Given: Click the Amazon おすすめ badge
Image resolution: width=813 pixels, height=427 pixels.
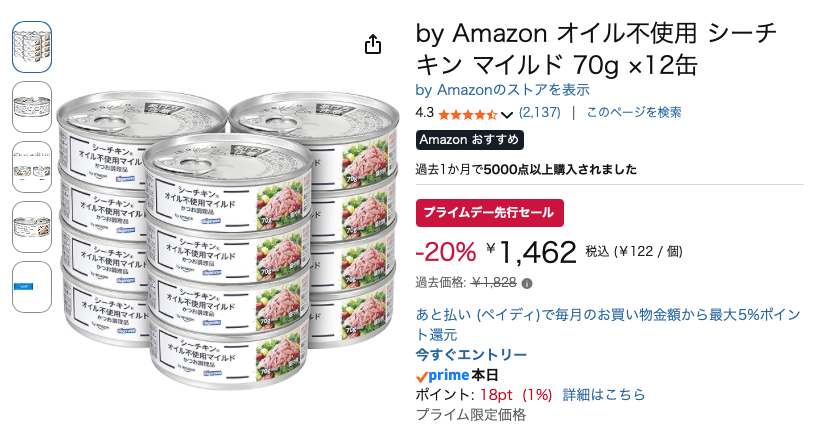Looking at the screenshot, I should pos(470,140).
